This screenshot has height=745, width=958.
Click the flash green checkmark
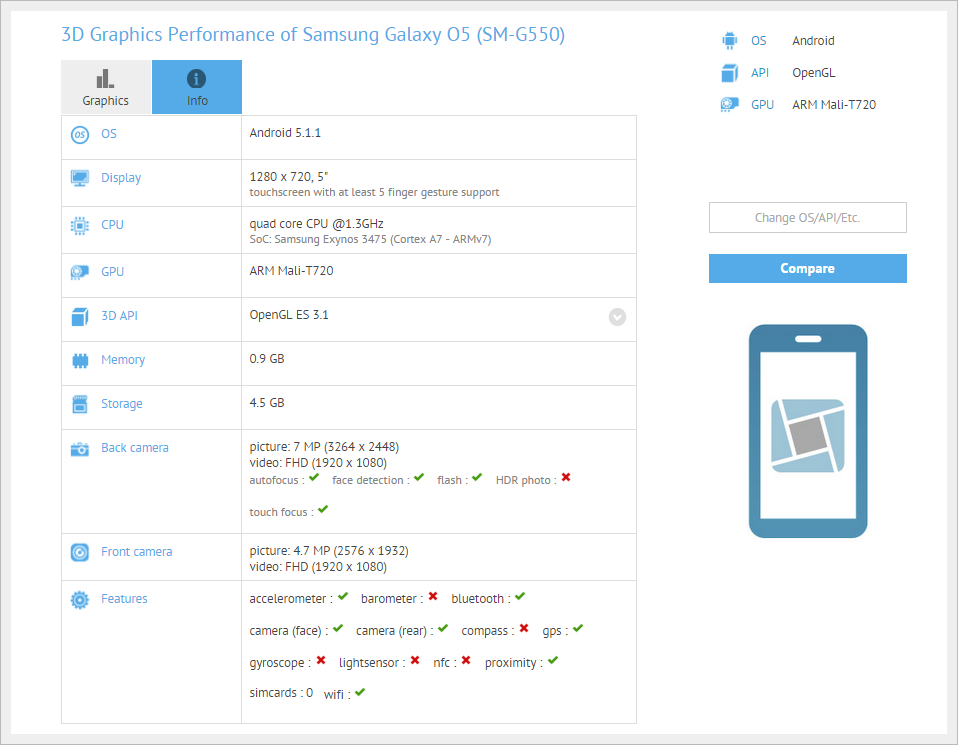tap(477, 477)
